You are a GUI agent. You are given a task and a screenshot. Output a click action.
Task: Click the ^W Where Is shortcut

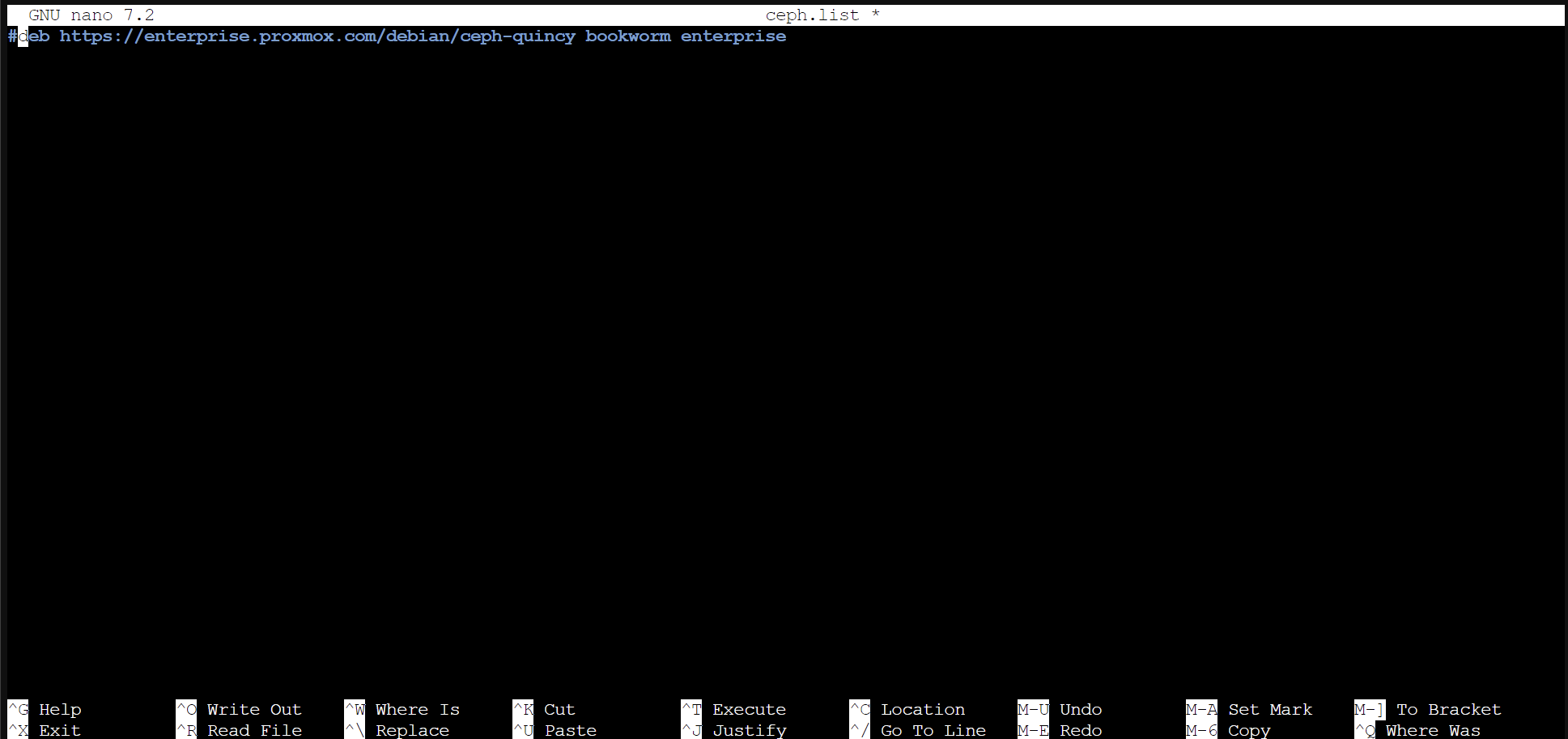pos(402,709)
